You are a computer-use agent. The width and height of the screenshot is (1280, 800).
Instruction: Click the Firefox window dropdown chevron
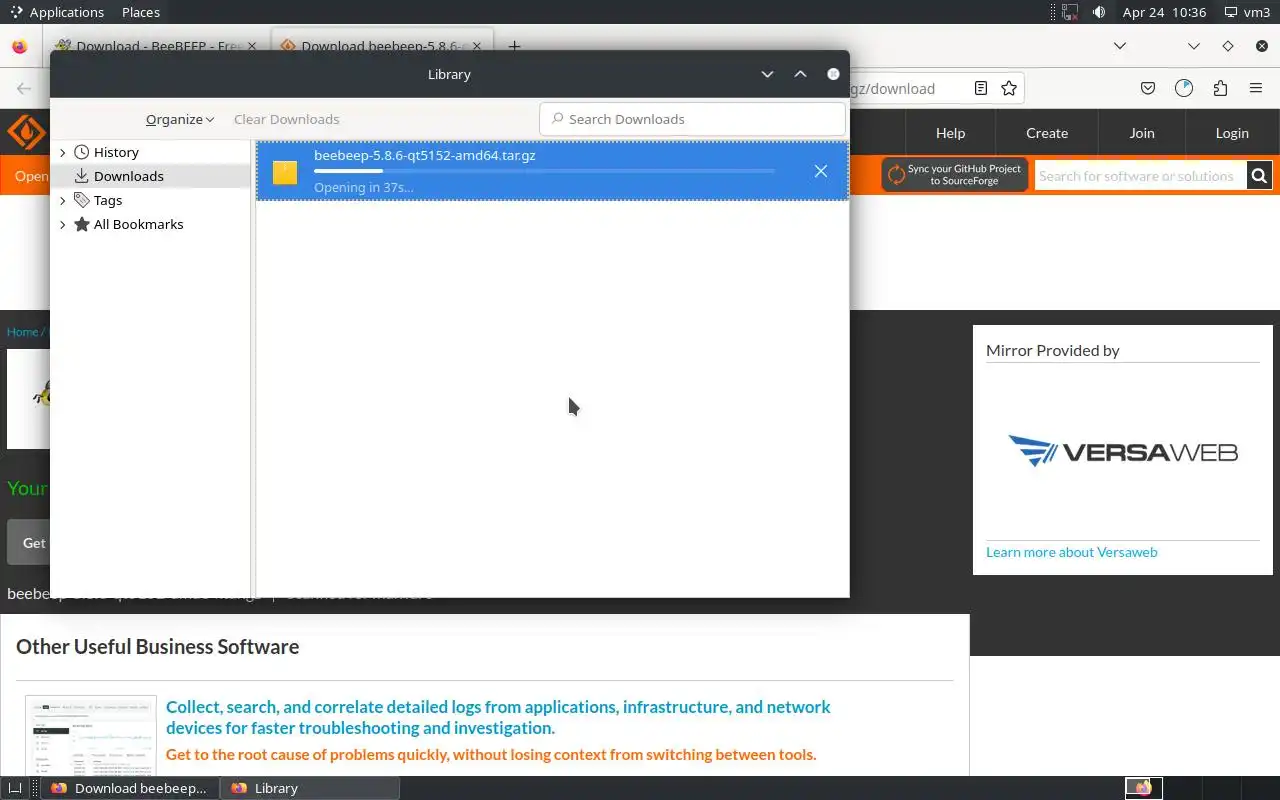pyautogui.click(x=1194, y=46)
